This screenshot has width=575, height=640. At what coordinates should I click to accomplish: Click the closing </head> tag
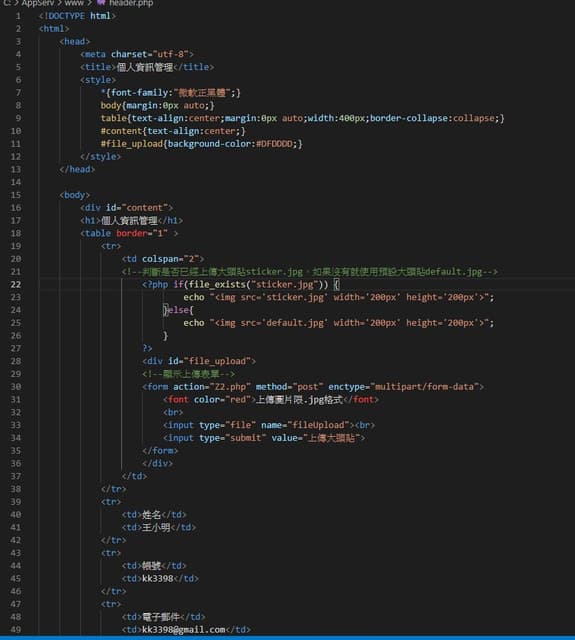pos(77,169)
